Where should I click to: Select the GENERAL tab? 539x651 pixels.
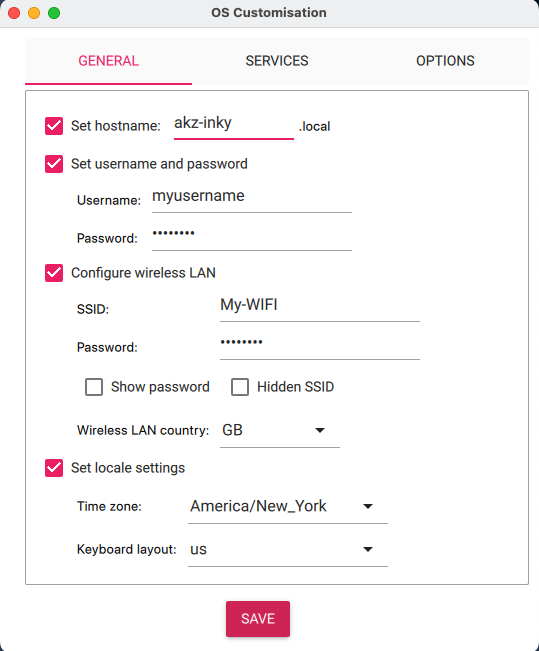point(108,61)
